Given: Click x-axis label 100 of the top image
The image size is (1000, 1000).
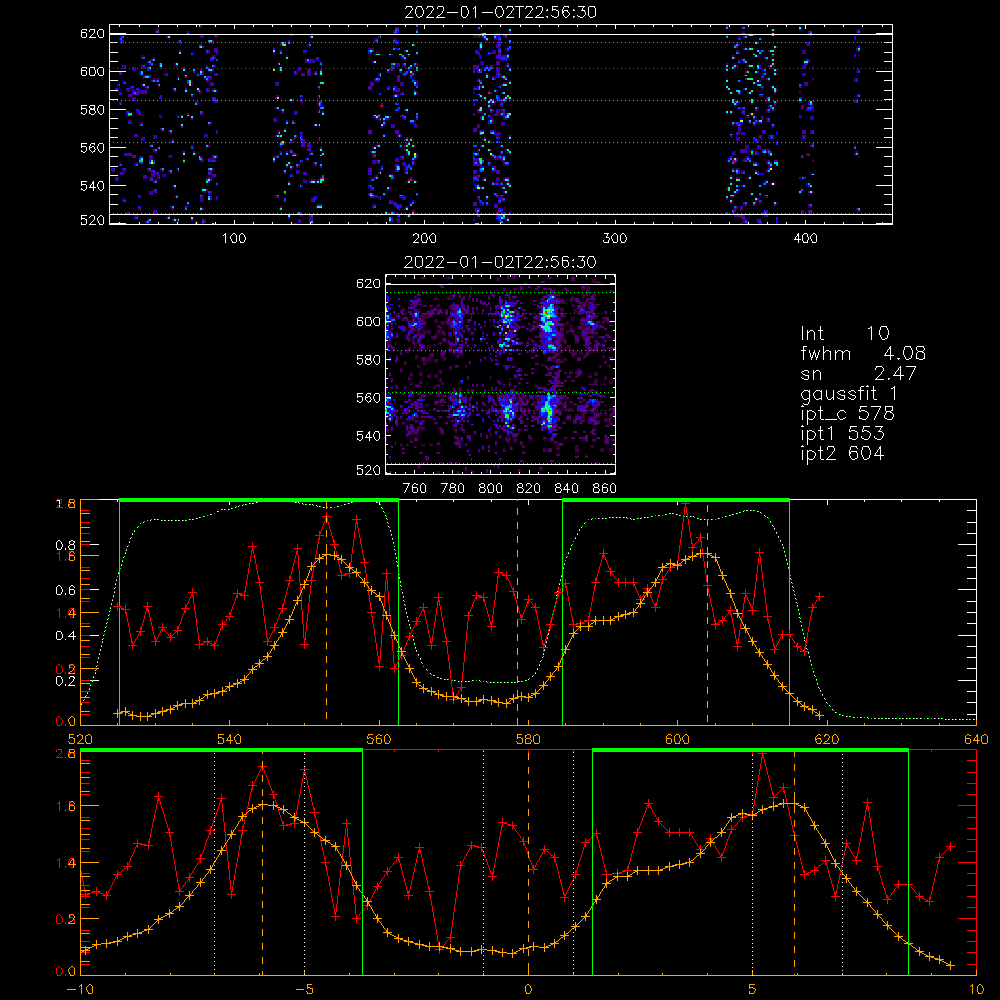Looking at the screenshot, I should pos(234,239).
